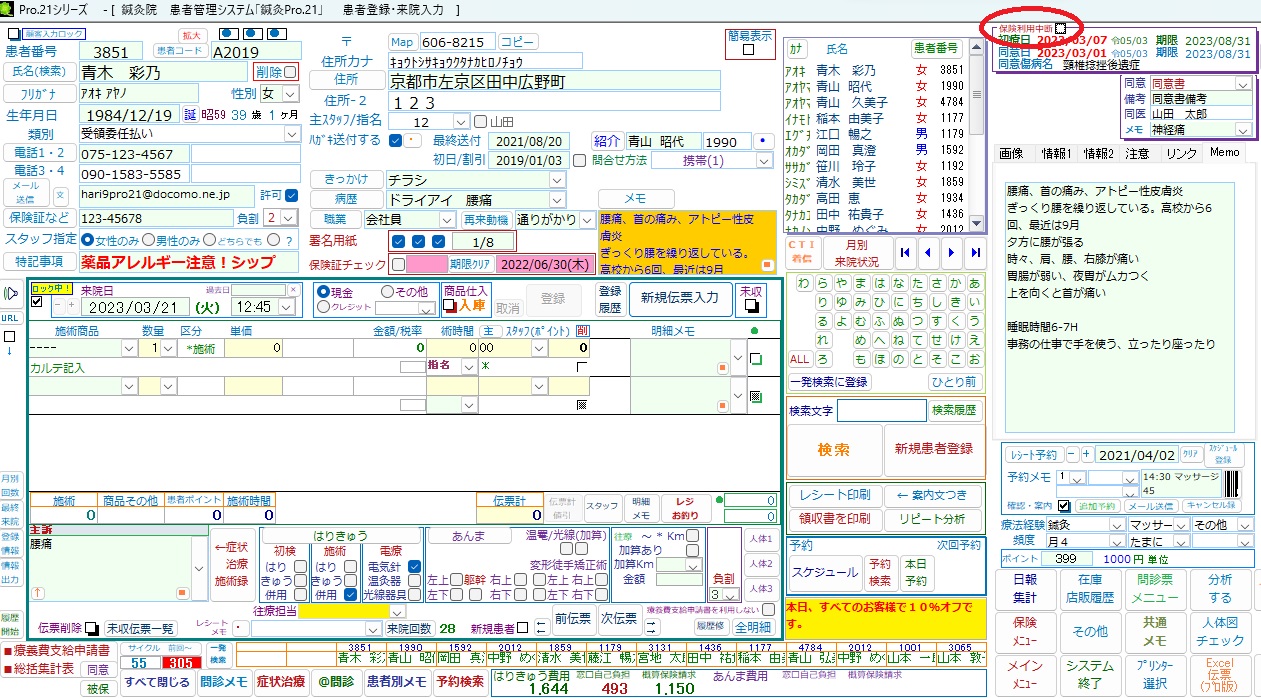Jump to last record with ▶| arrow

[x=974, y=252]
